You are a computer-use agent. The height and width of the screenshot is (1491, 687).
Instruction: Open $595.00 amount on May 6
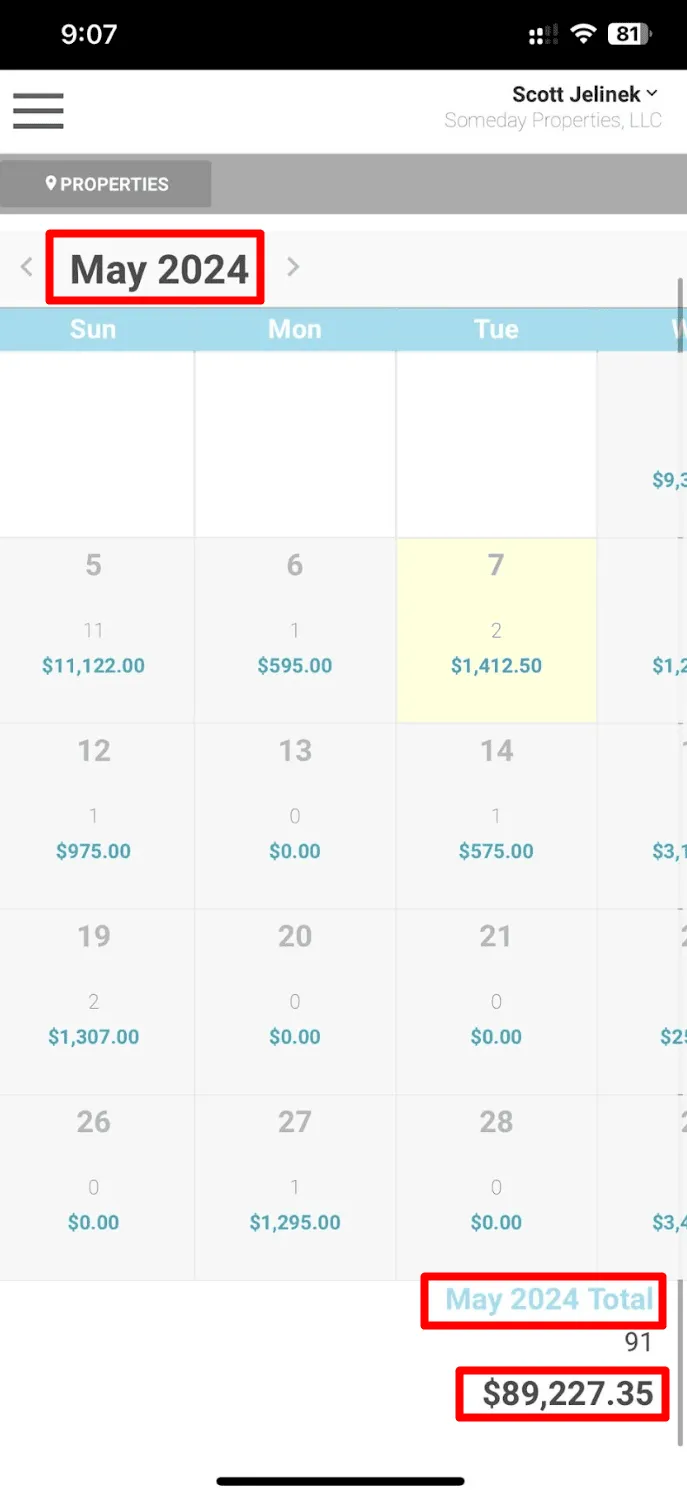pos(295,666)
